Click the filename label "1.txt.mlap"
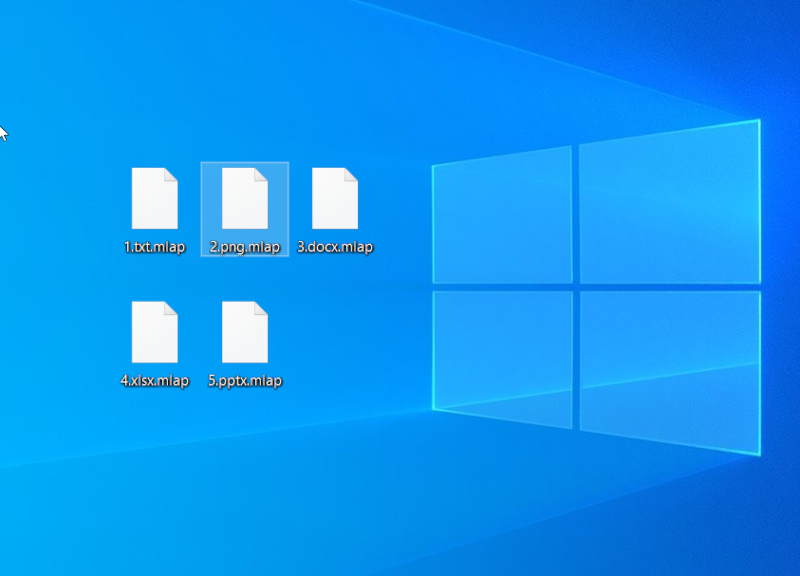Viewport: 800px width, 576px height. coord(155,247)
